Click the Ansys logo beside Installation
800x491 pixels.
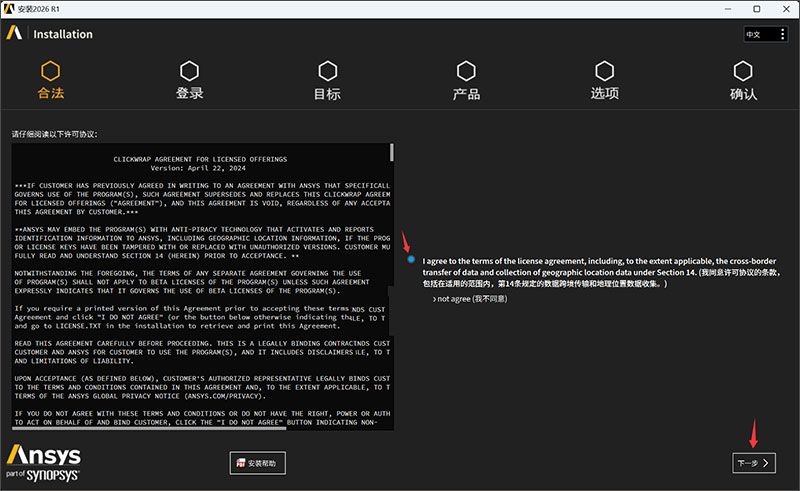coord(14,33)
